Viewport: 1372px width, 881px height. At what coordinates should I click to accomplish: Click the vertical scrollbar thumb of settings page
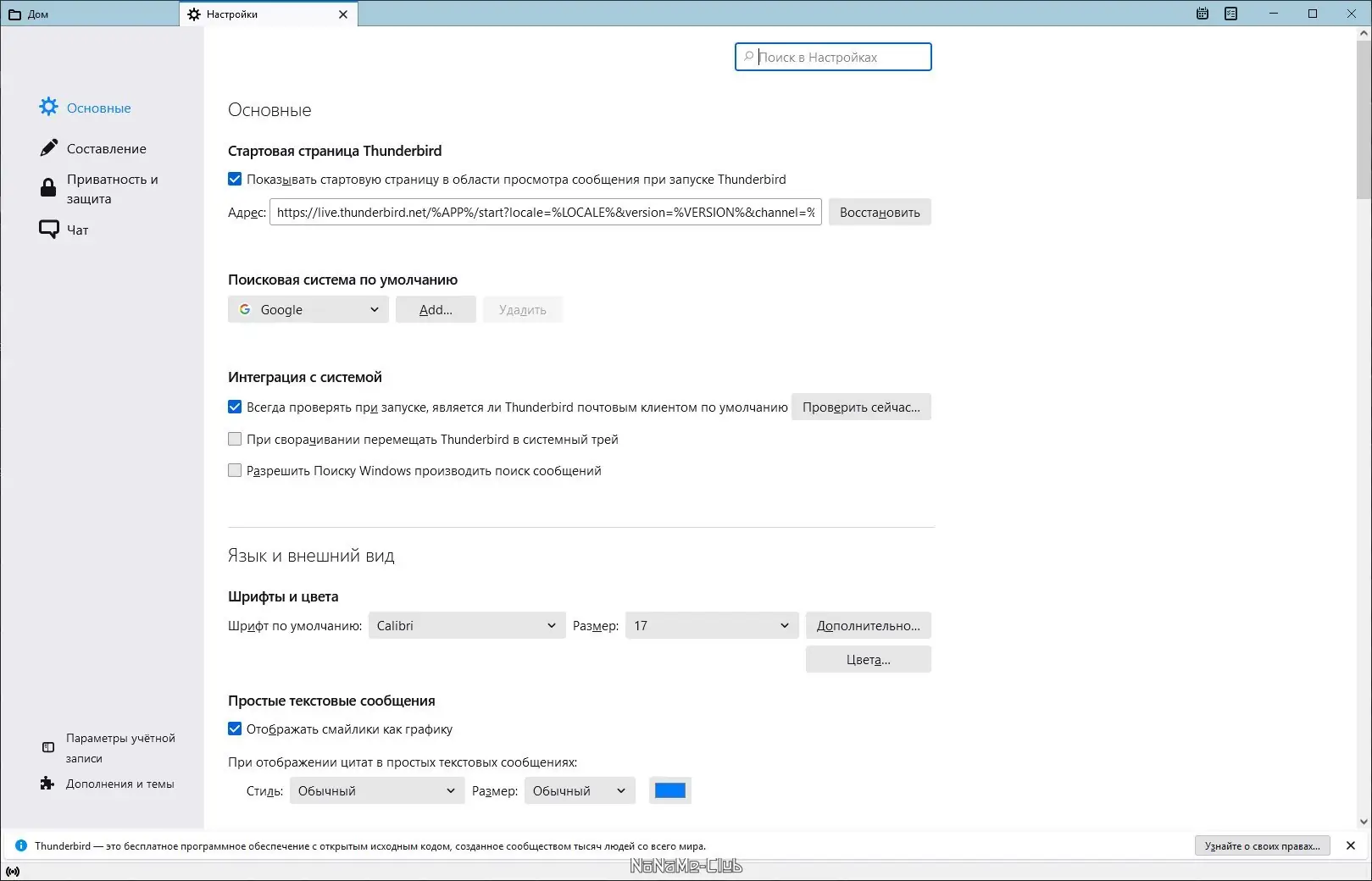1364,119
